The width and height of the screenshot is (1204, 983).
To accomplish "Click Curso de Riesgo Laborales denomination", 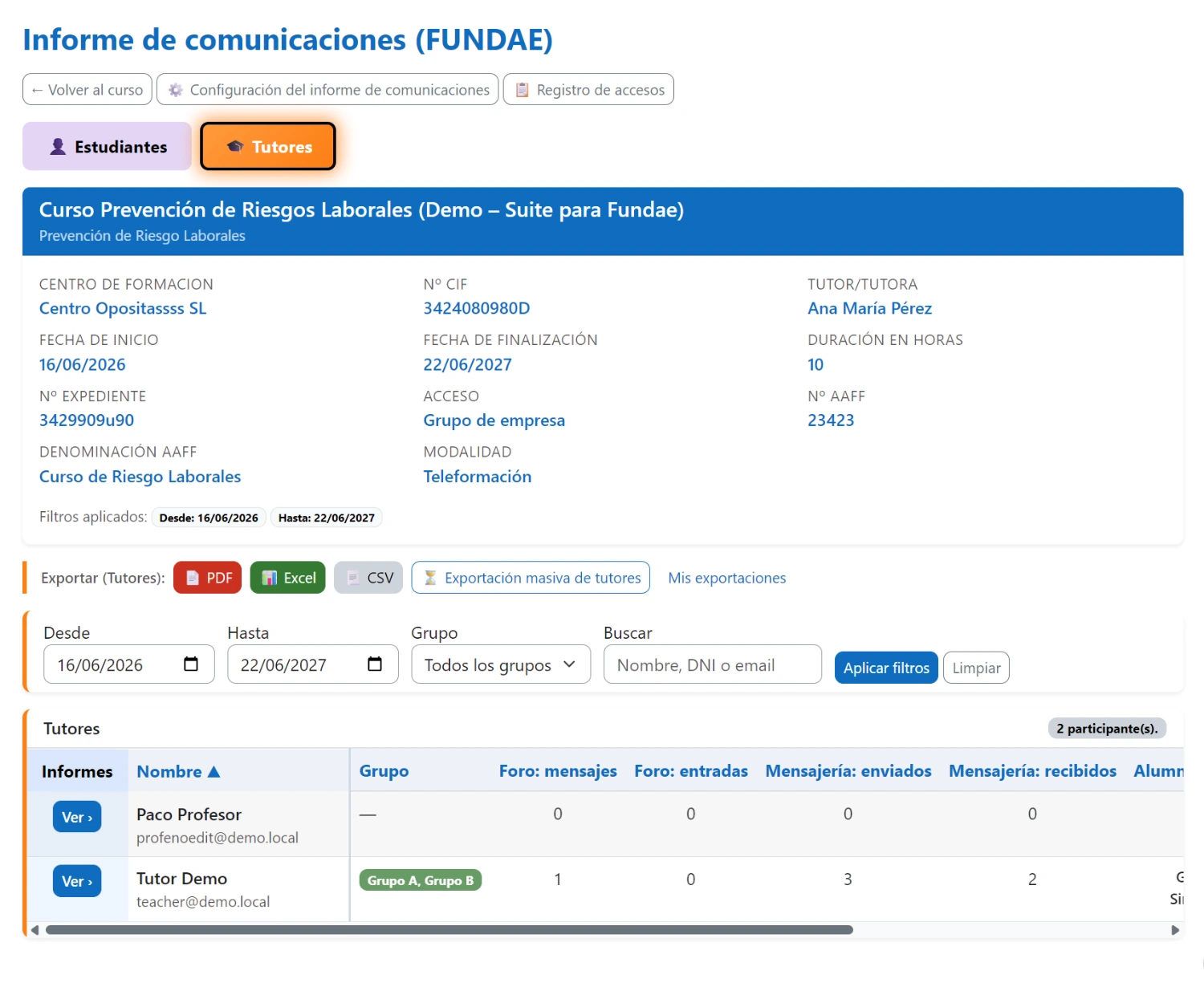I will pos(140,477).
